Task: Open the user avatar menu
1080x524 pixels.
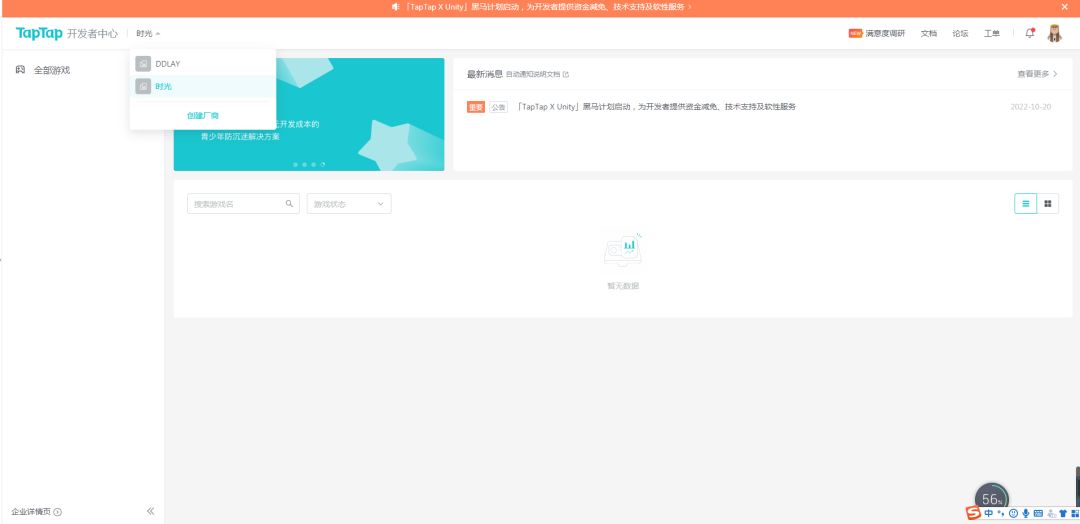Action: click(x=1055, y=33)
